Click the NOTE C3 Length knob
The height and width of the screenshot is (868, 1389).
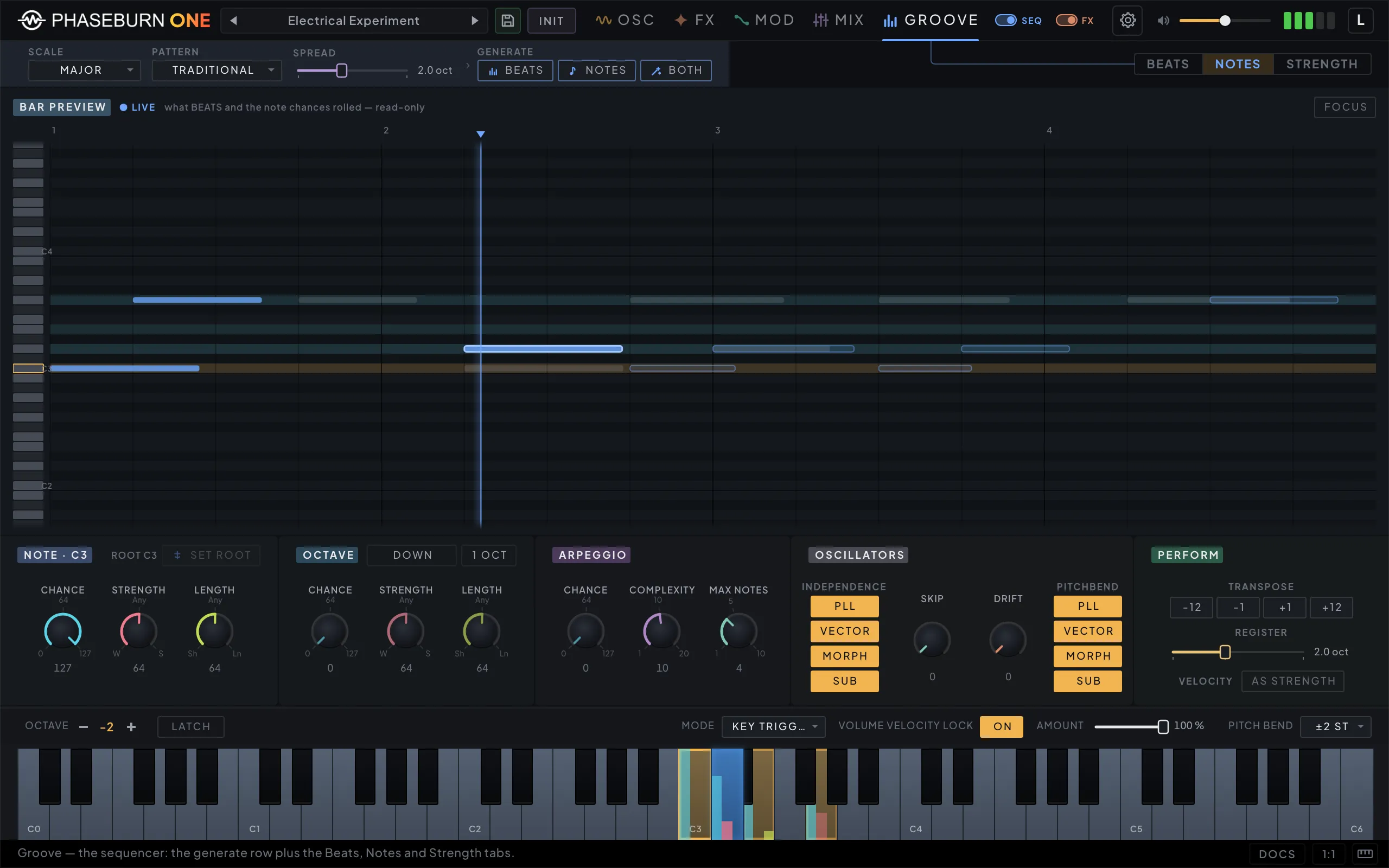214,631
